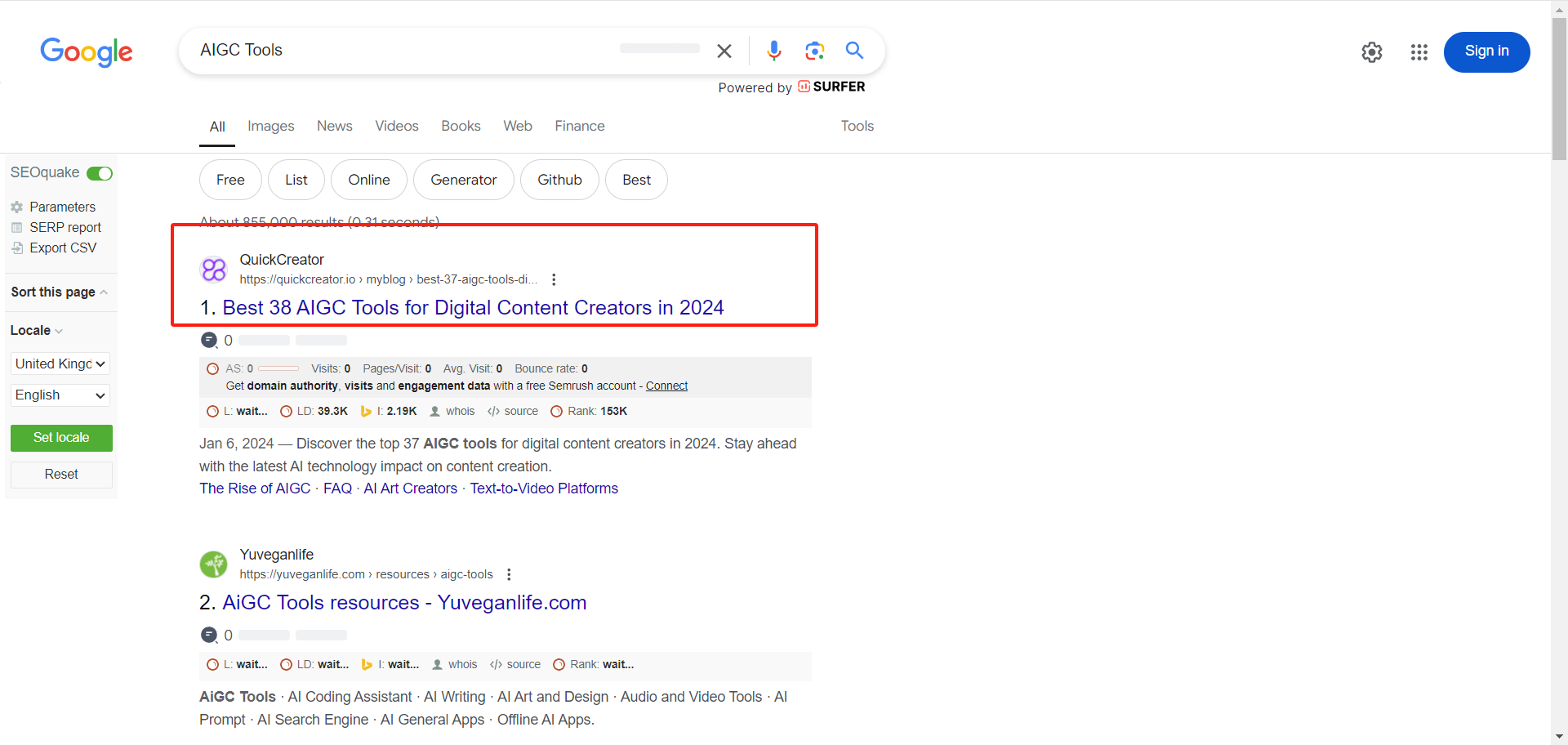The width and height of the screenshot is (1568, 745).
Task: Open the Tools search filter menu
Action: click(857, 126)
